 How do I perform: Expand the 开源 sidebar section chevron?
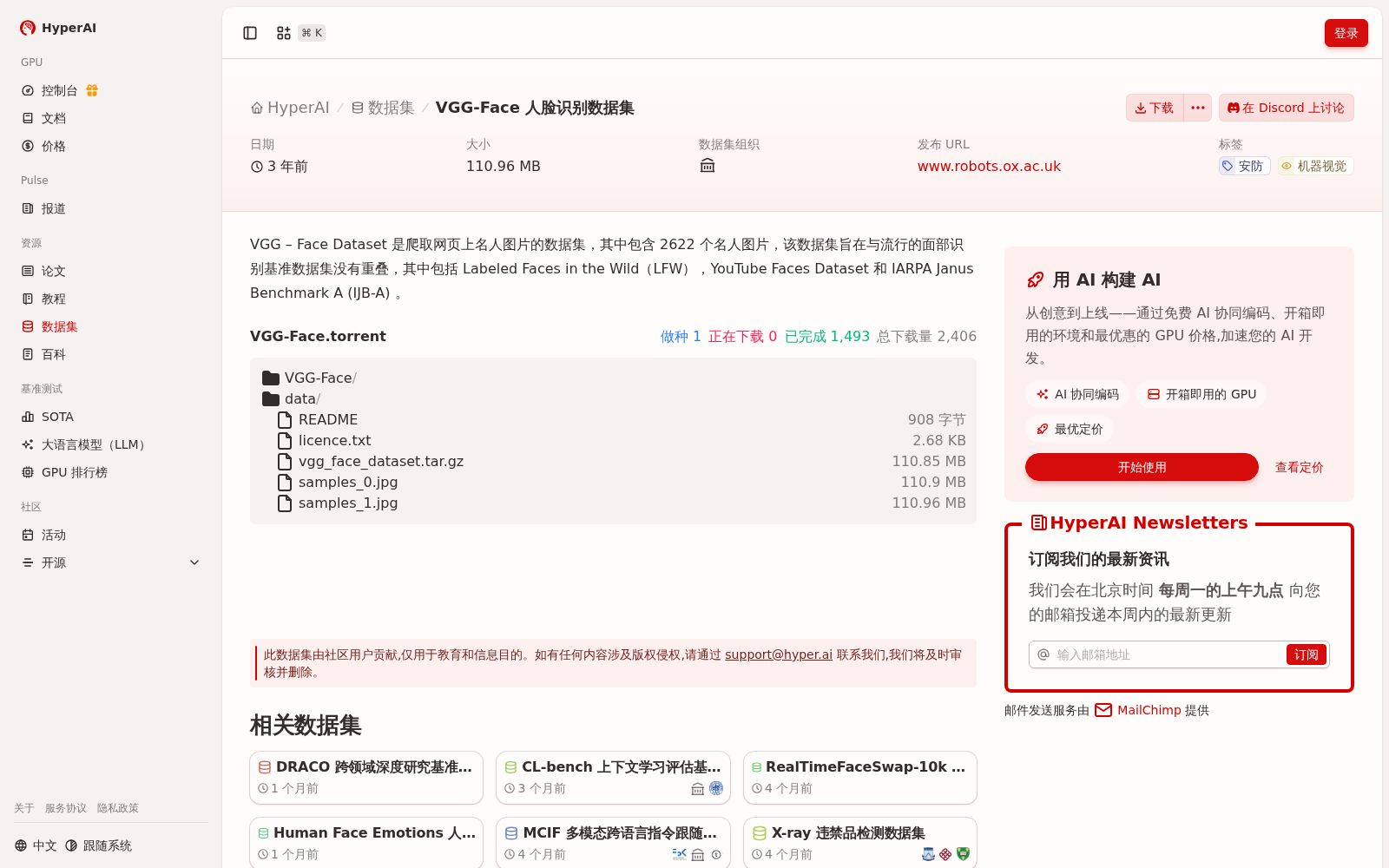coord(194,562)
